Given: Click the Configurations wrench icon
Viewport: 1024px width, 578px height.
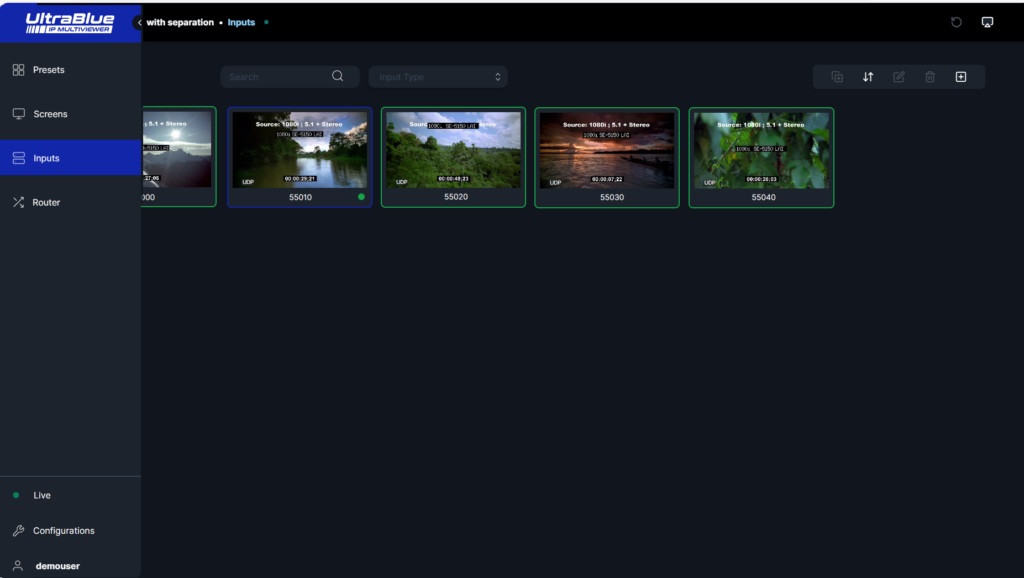Looking at the screenshot, I should coord(18,530).
